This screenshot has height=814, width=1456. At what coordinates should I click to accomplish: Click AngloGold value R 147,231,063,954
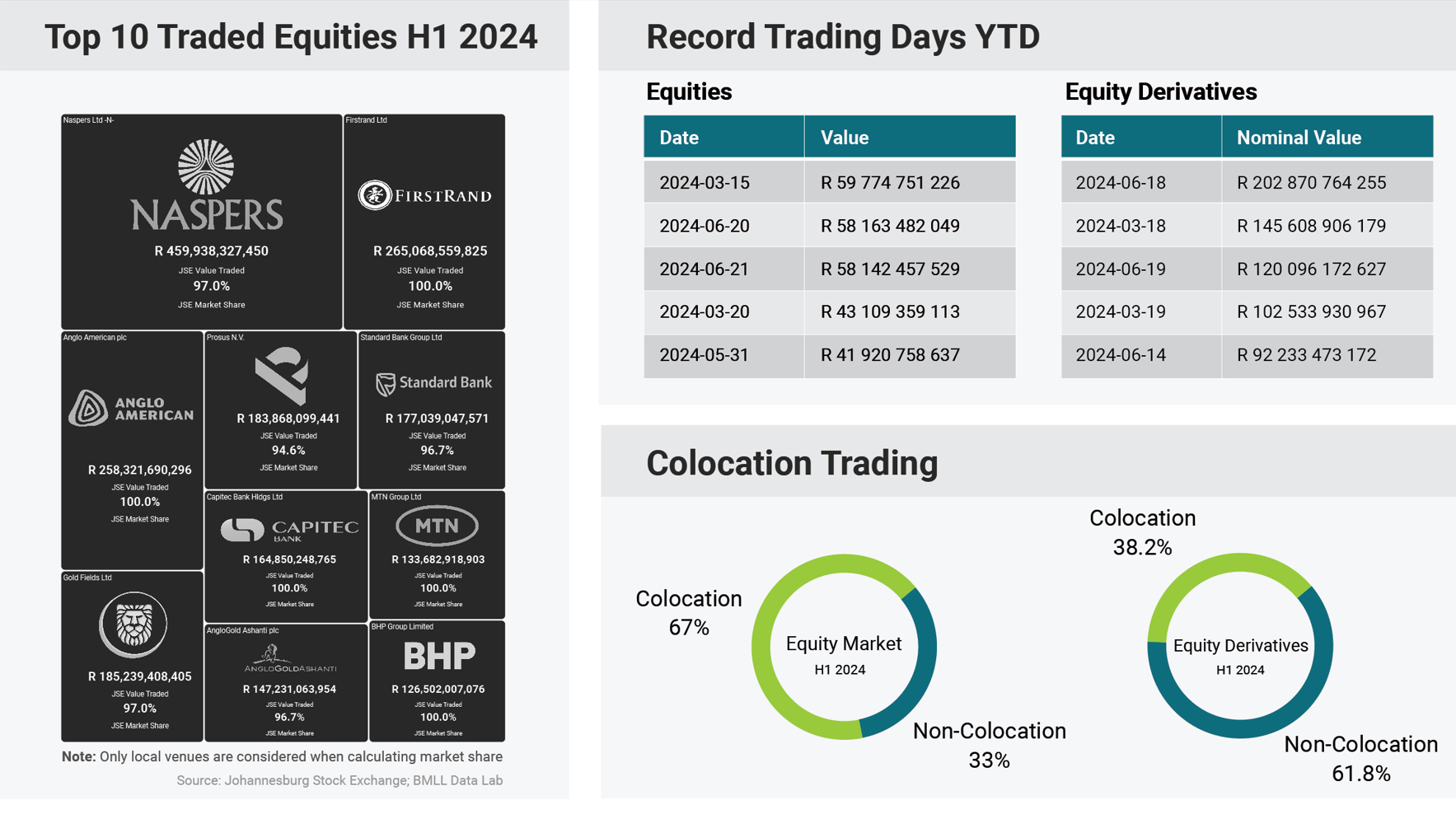point(289,689)
